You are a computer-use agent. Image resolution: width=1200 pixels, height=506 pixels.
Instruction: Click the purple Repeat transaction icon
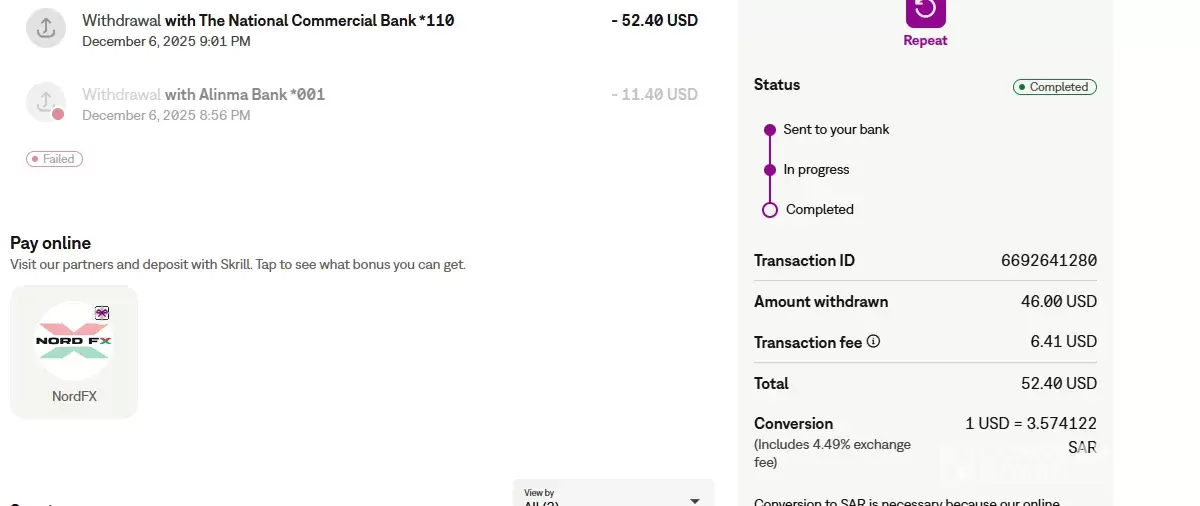(x=925, y=11)
